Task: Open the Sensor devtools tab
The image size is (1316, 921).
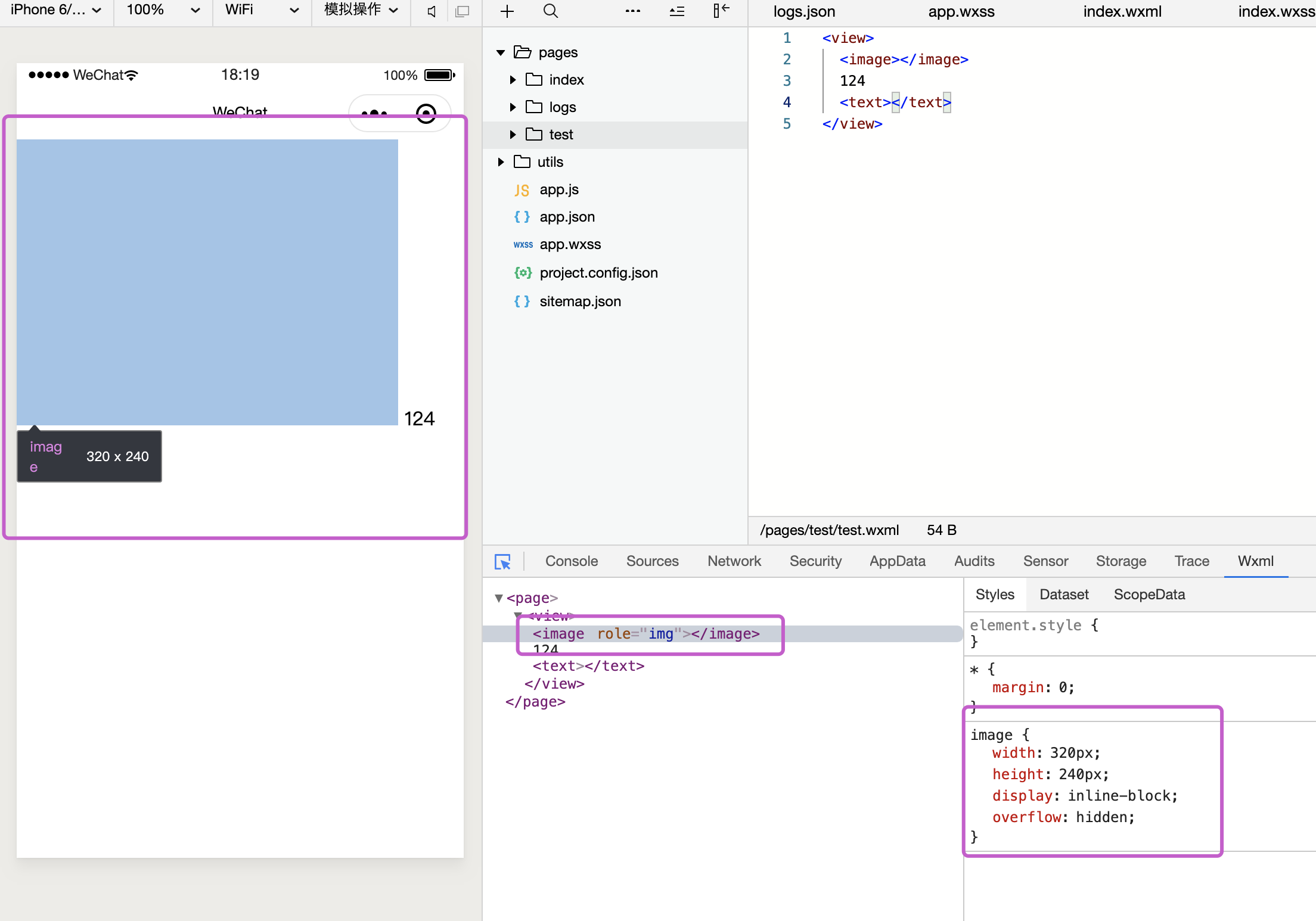Action: [1045, 561]
